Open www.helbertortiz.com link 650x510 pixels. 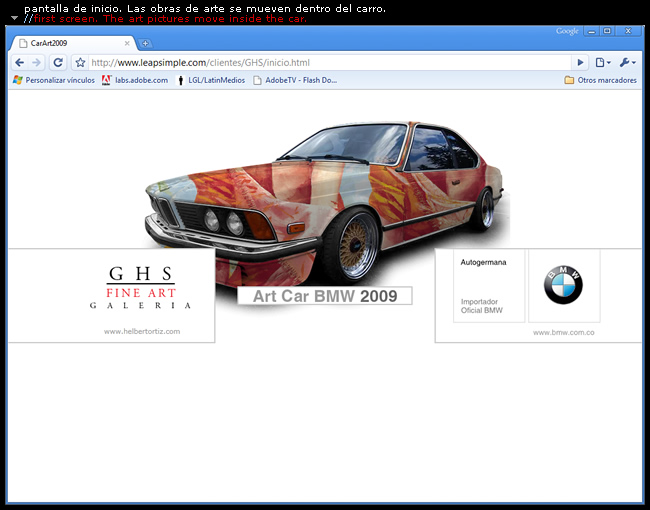(141, 331)
